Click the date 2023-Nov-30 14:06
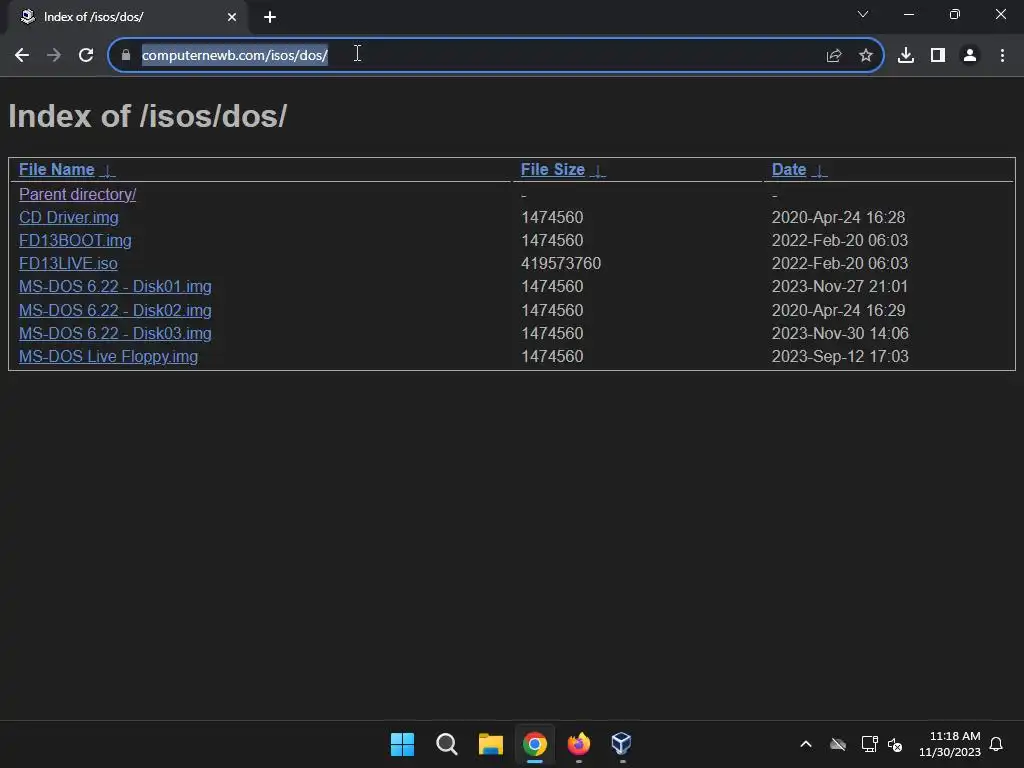This screenshot has height=768, width=1024. click(x=840, y=333)
